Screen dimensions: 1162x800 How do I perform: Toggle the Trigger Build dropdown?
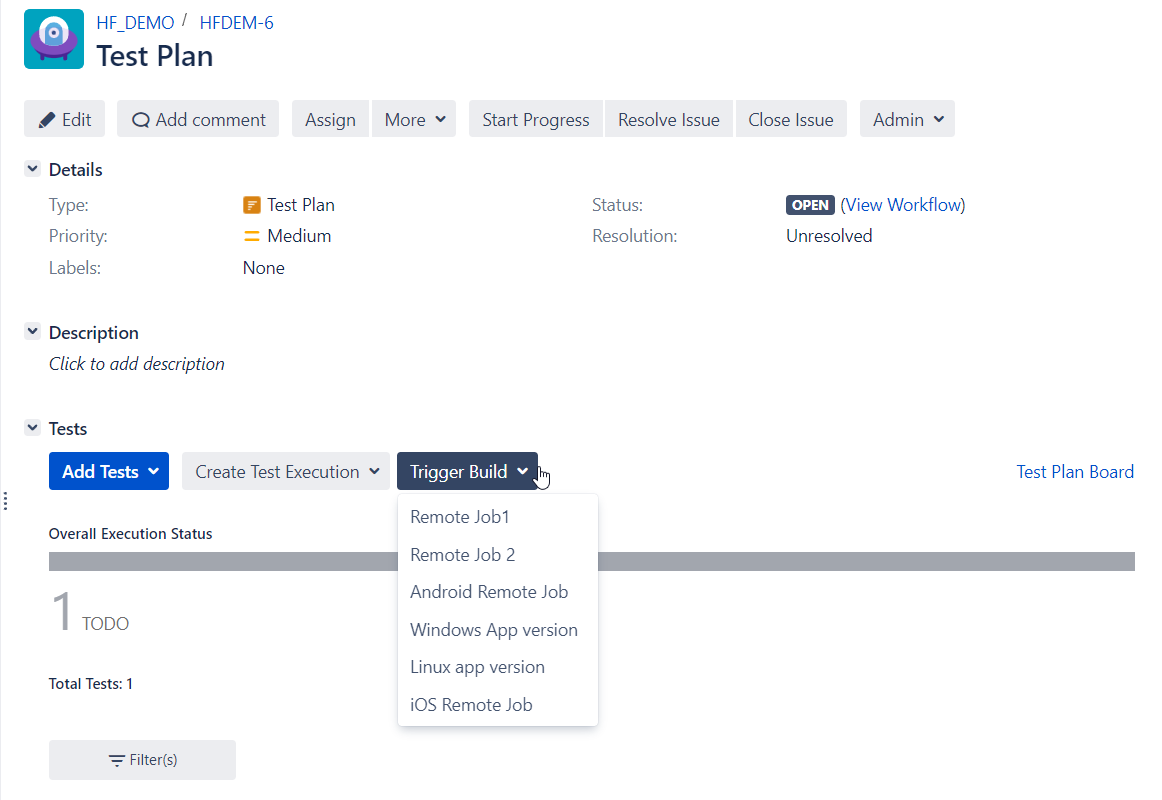(468, 471)
